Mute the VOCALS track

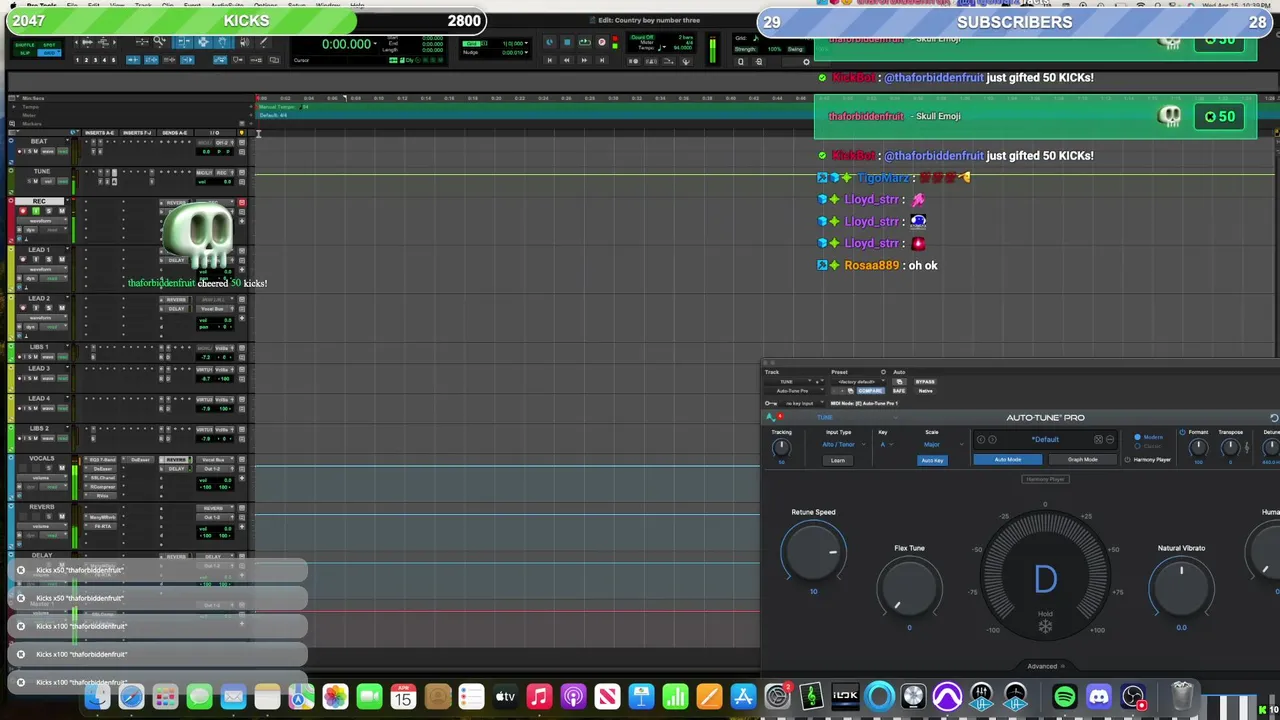[x=62, y=468]
